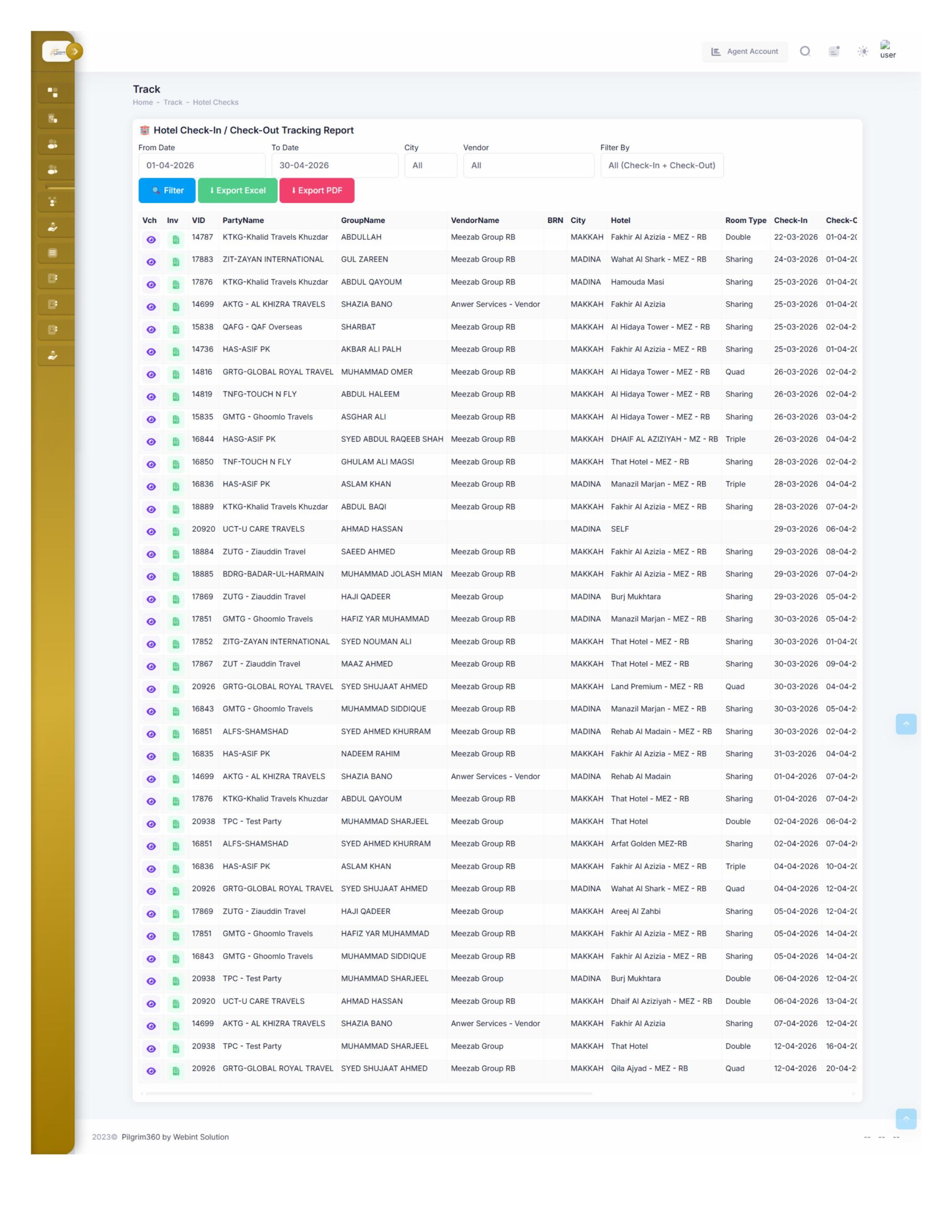Open the City dropdown filter
This screenshot has width=952, height=1232.
pos(430,165)
